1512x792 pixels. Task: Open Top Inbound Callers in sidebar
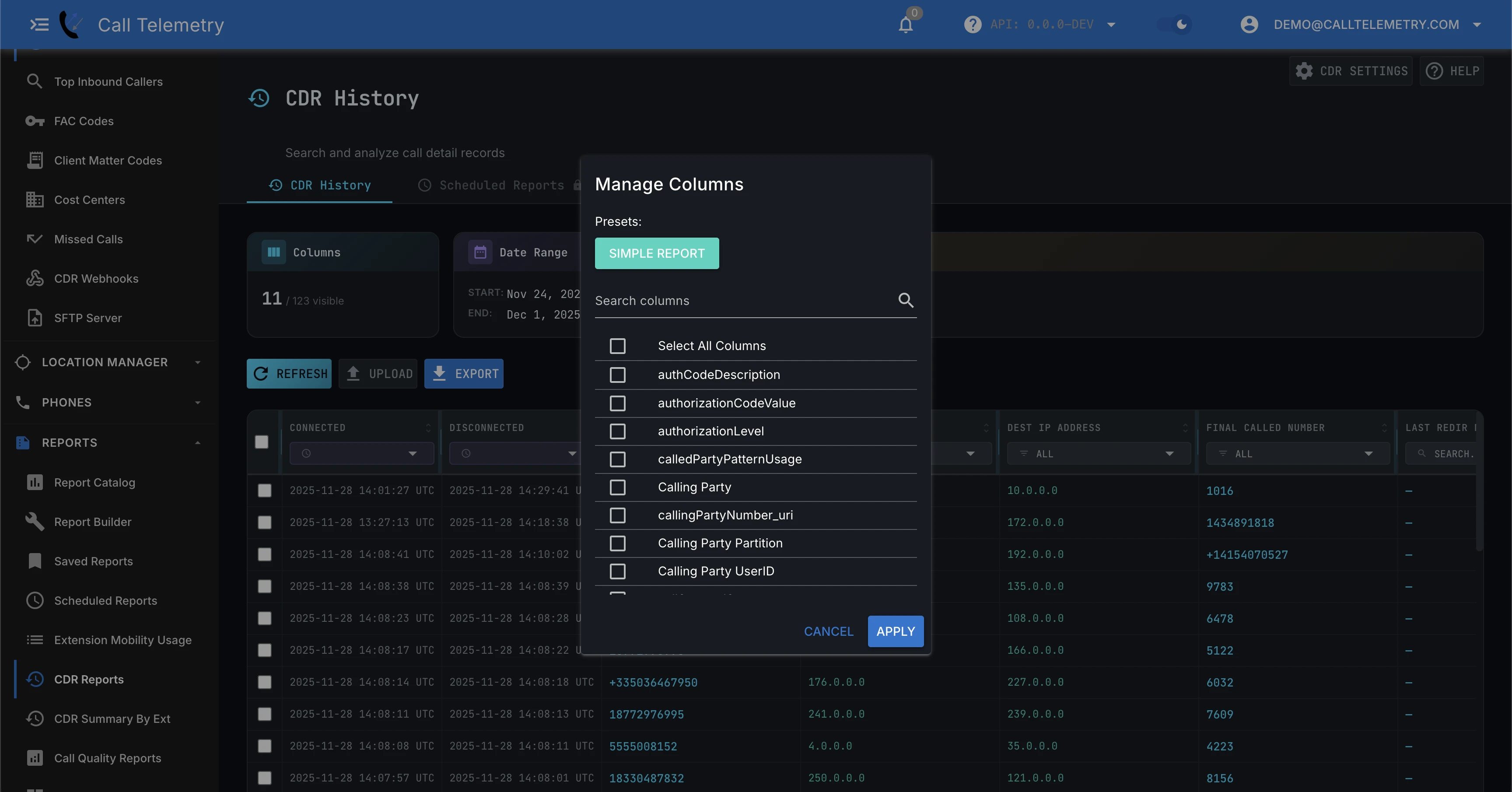[x=108, y=82]
